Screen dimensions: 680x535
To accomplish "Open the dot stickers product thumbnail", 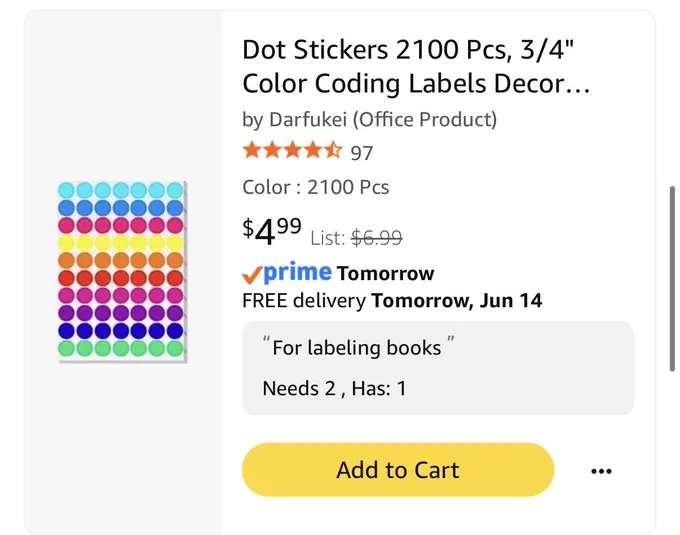I will 122,272.
